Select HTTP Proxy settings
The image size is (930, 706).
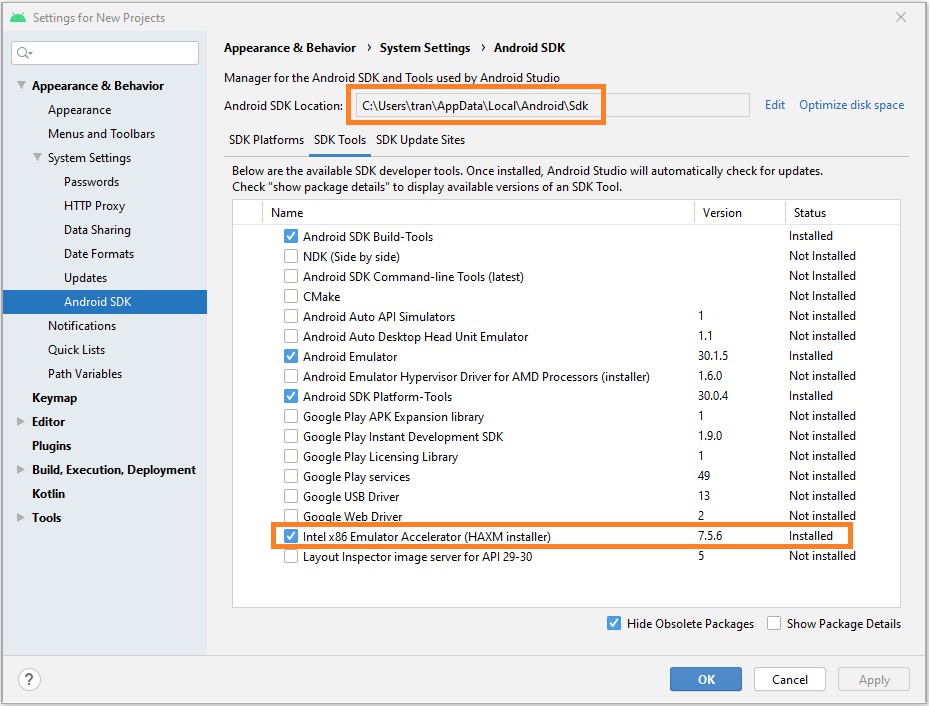tap(94, 206)
